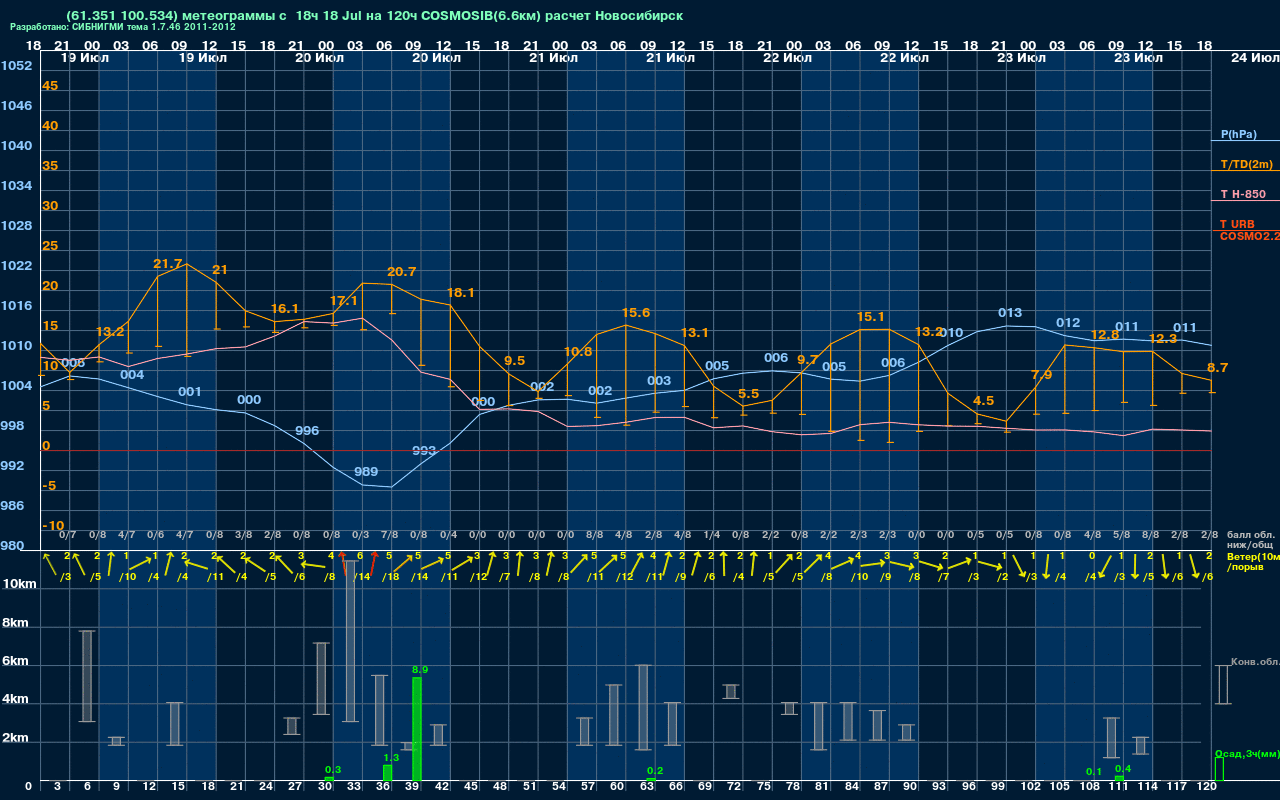Image resolution: width=1280 pixels, height=800 pixels.
Task: Click the T URB legend label
Action: 1237,224
